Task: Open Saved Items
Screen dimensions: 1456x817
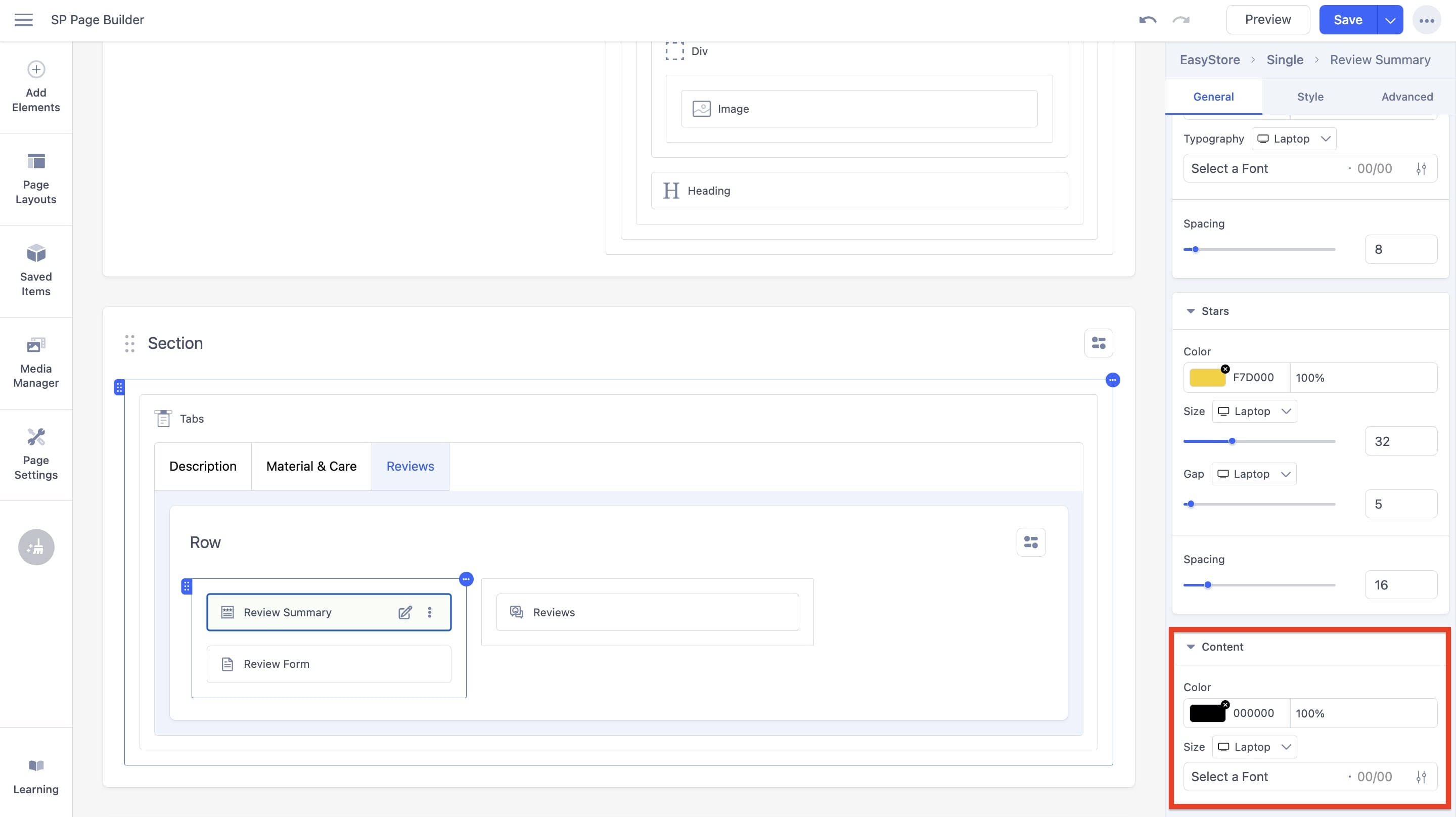Action: click(35, 271)
